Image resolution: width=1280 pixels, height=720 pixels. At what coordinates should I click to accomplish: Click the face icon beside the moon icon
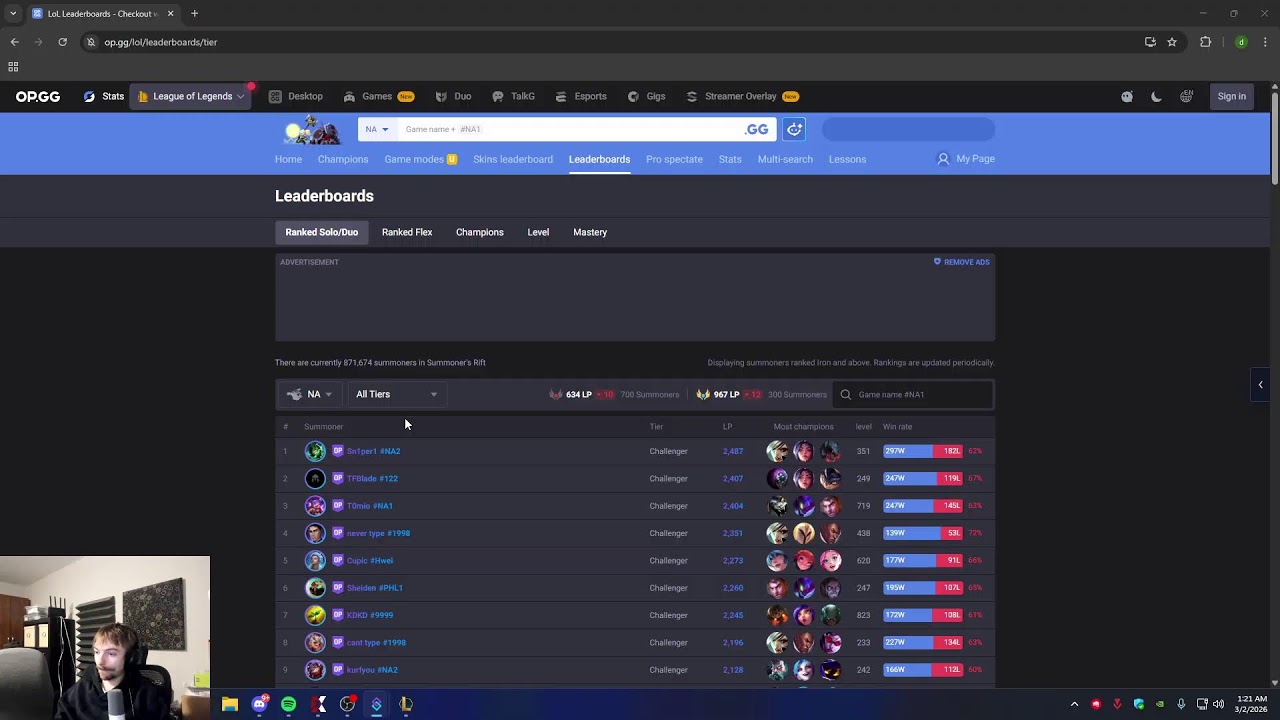point(1127,96)
